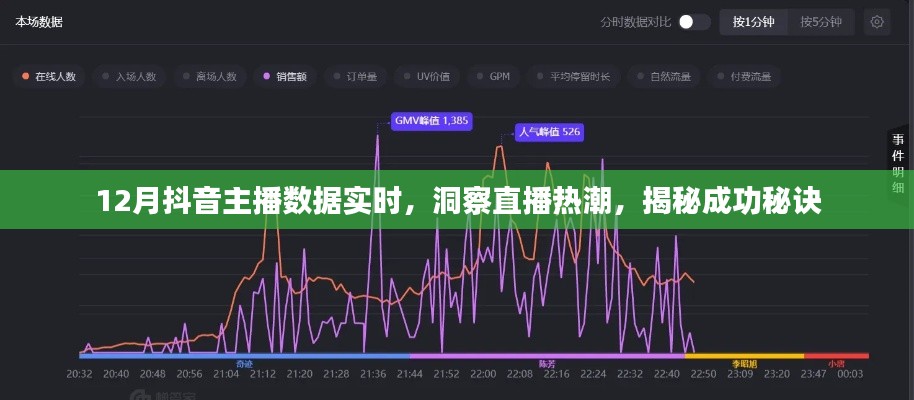Image resolution: width=914 pixels, height=400 pixels.
Task: Select the blue 奇迹 timeline segment
Action: coord(245,355)
